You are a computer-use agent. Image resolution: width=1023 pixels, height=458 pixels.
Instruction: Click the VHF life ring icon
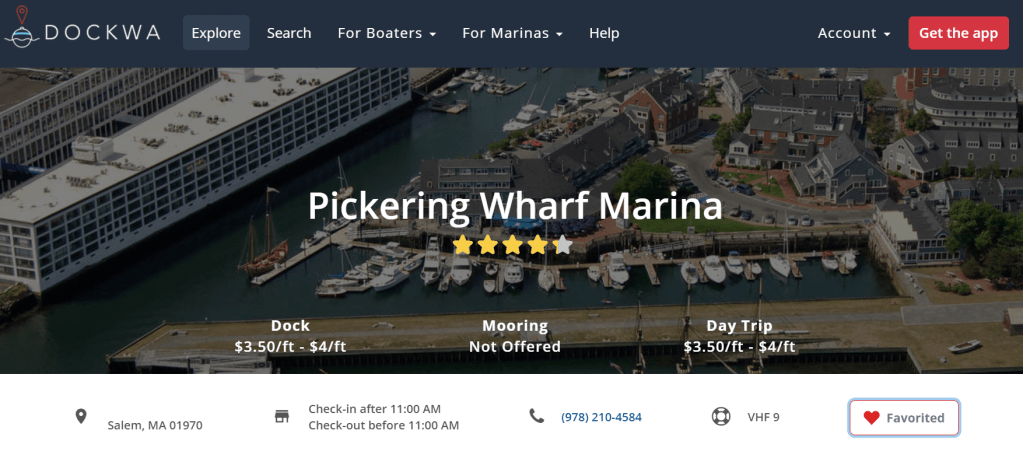720,416
